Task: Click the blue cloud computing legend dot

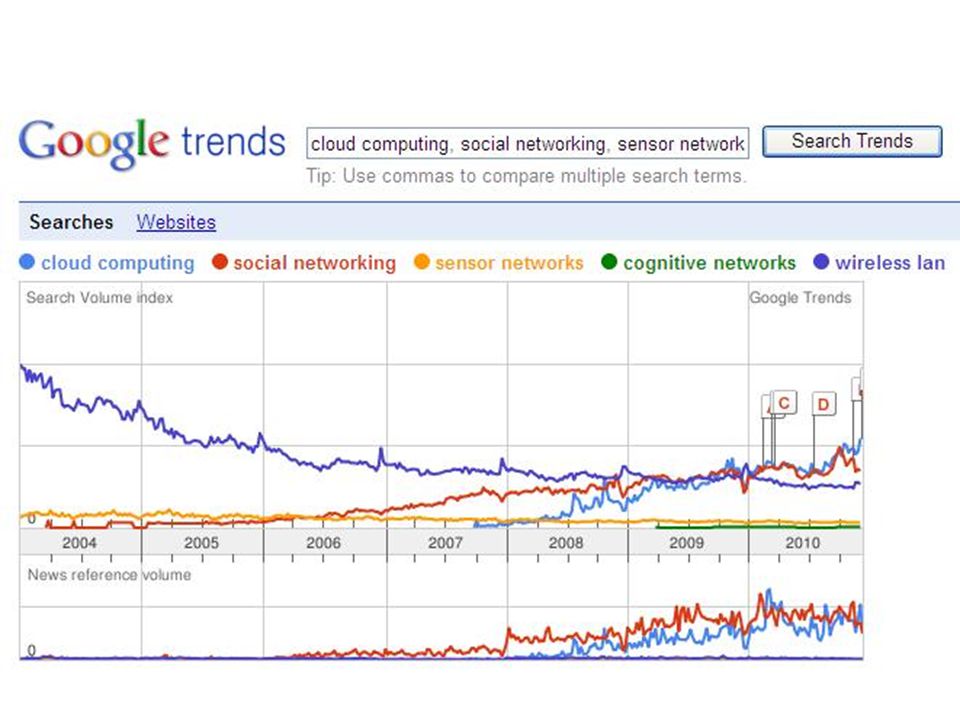Action: coord(27,262)
